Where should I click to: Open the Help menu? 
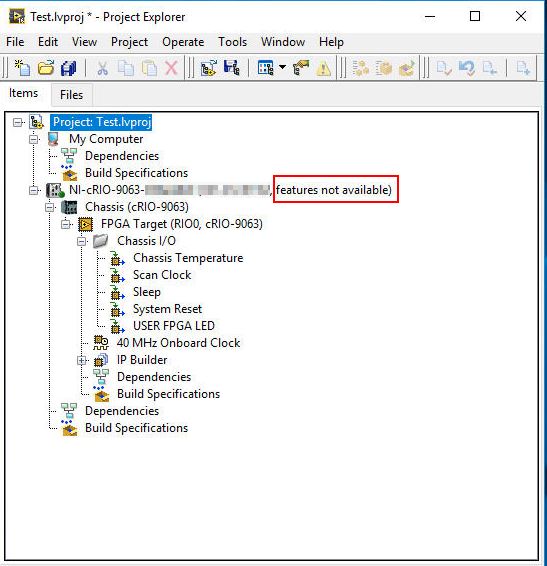pos(331,42)
